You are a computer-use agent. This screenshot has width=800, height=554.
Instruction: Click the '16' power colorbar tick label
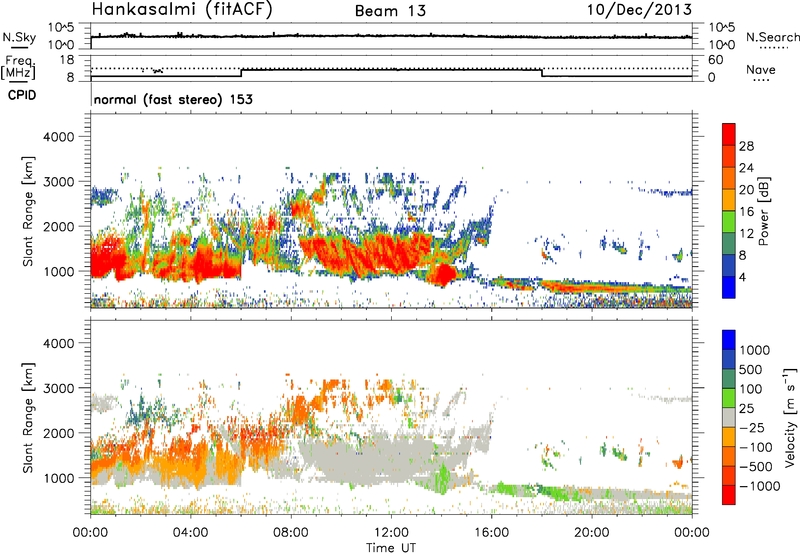tap(746, 212)
